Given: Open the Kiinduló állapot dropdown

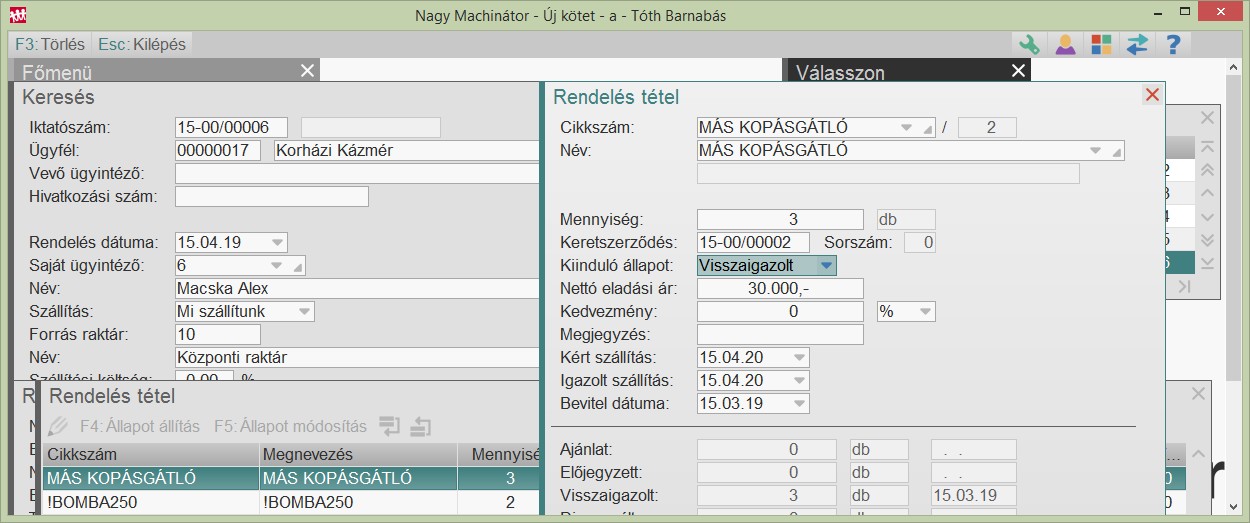Looking at the screenshot, I should [826, 266].
